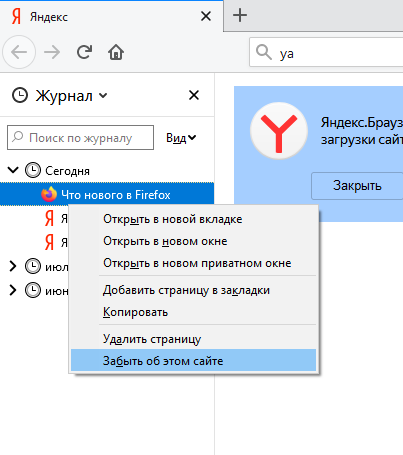Open the Журнал sidebar switcher dropdown

(103, 96)
